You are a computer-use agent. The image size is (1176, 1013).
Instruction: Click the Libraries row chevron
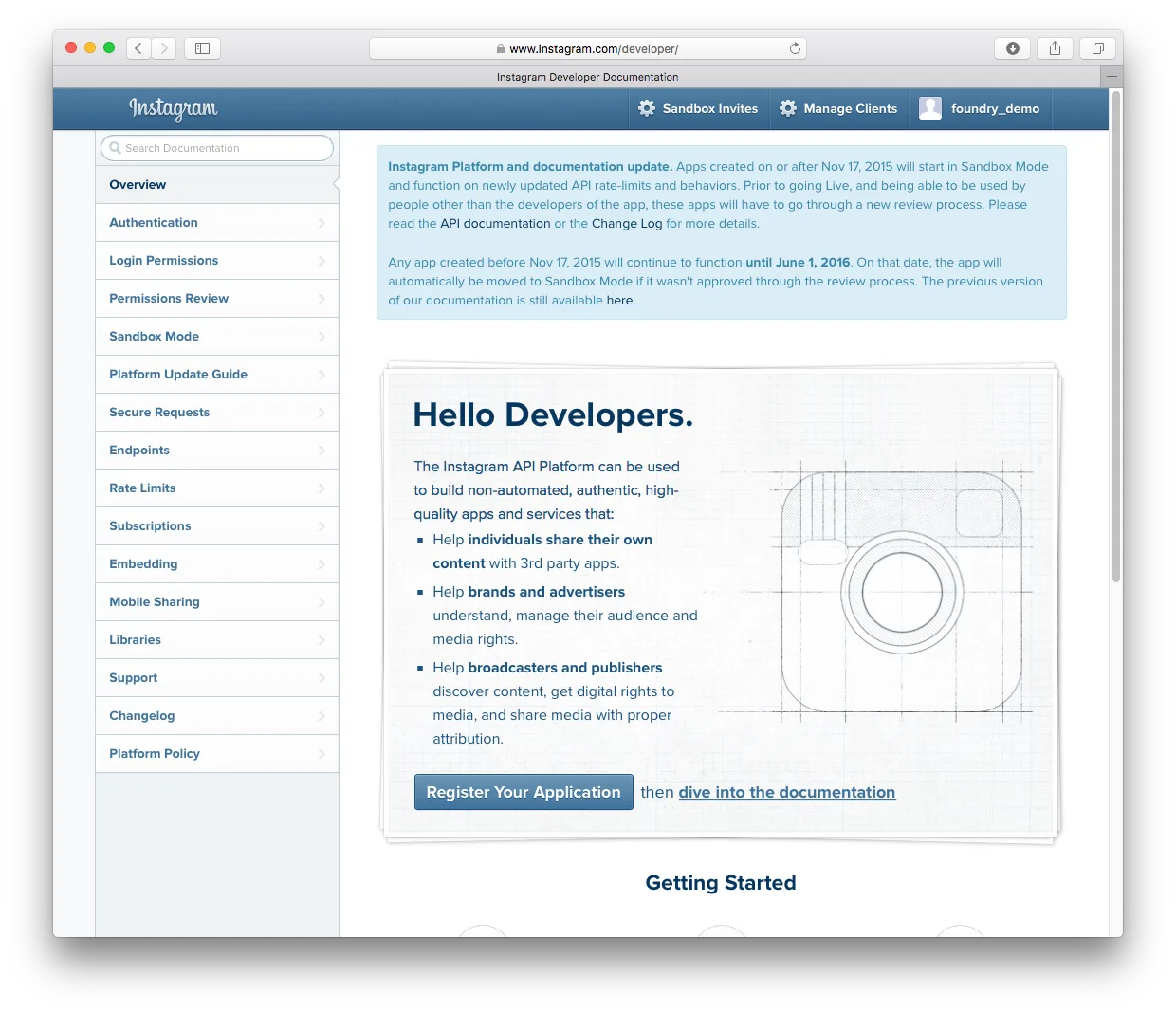322,640
